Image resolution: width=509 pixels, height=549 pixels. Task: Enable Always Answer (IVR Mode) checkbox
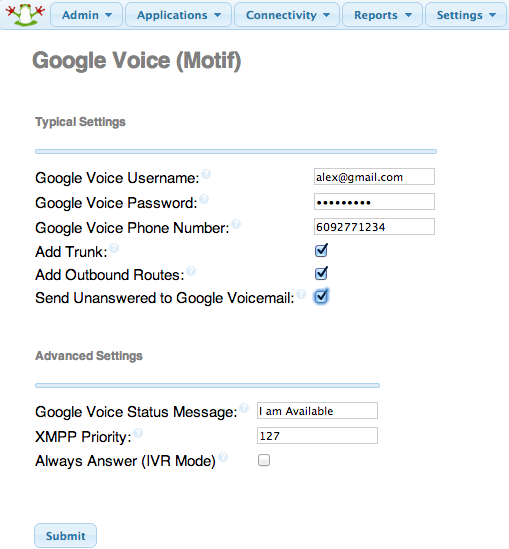click(x=264, y=460)
